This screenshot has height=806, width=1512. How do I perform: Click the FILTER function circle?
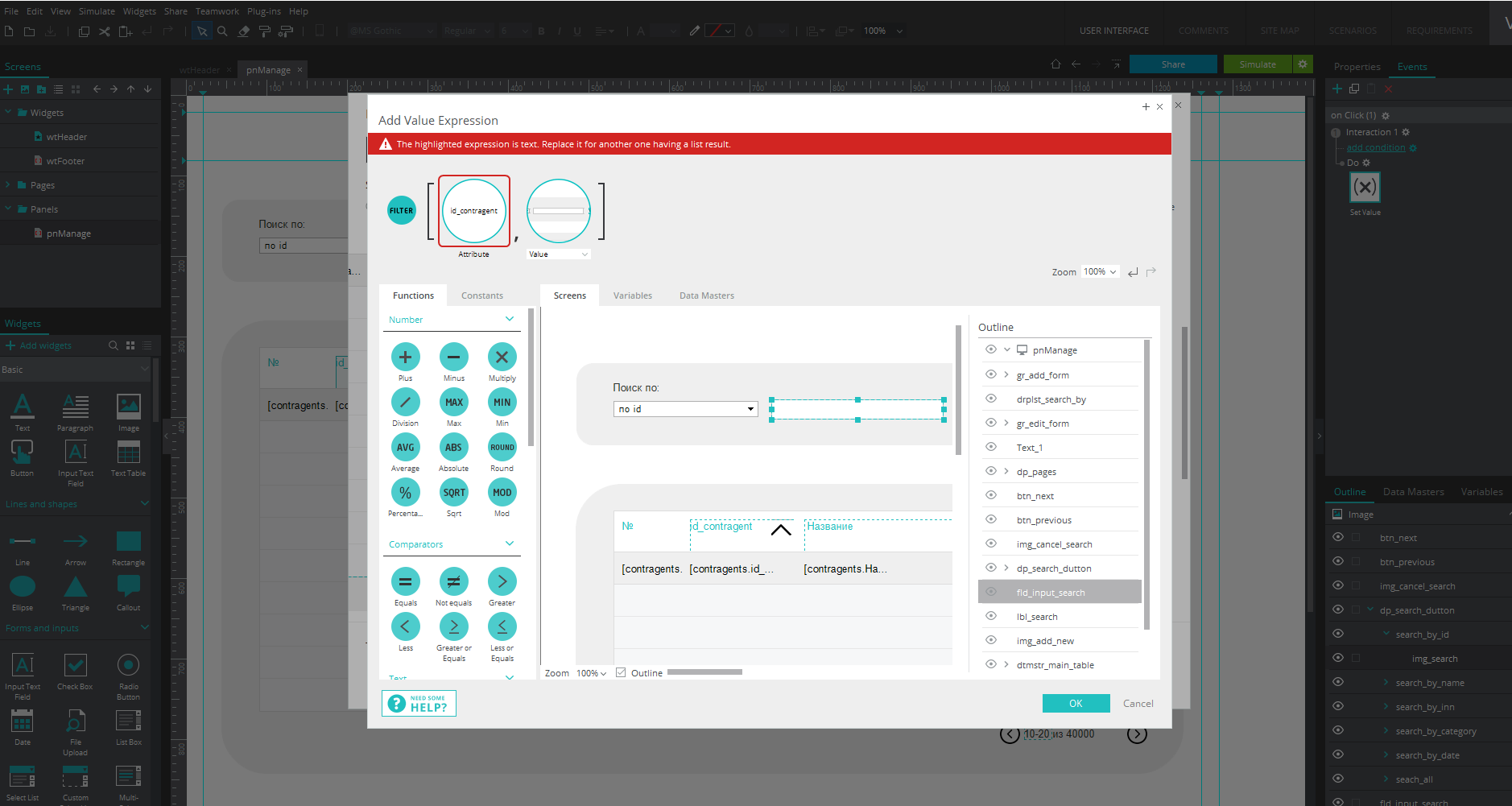coord(402,211)
